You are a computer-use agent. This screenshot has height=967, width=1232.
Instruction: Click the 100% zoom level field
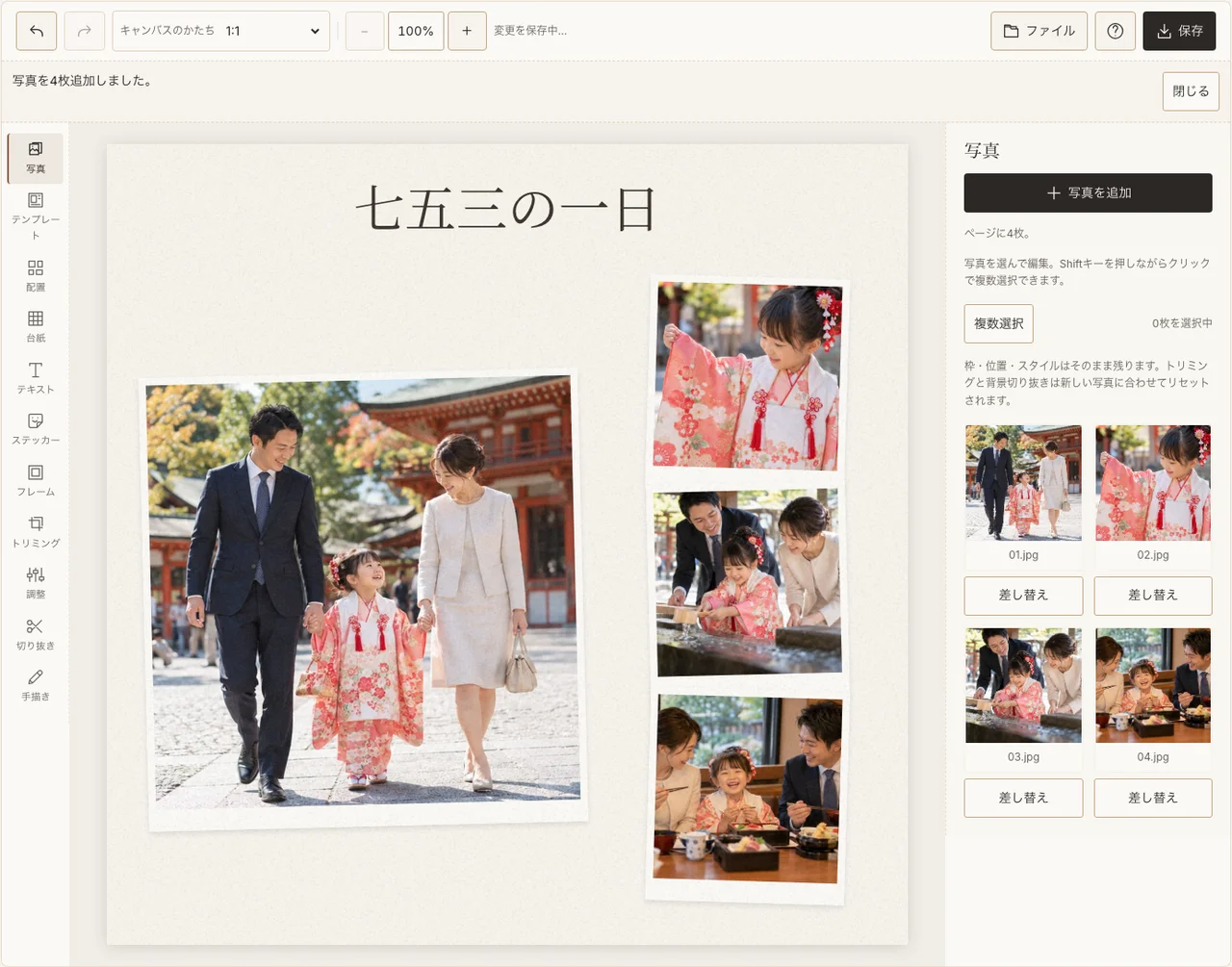(416, 31)
